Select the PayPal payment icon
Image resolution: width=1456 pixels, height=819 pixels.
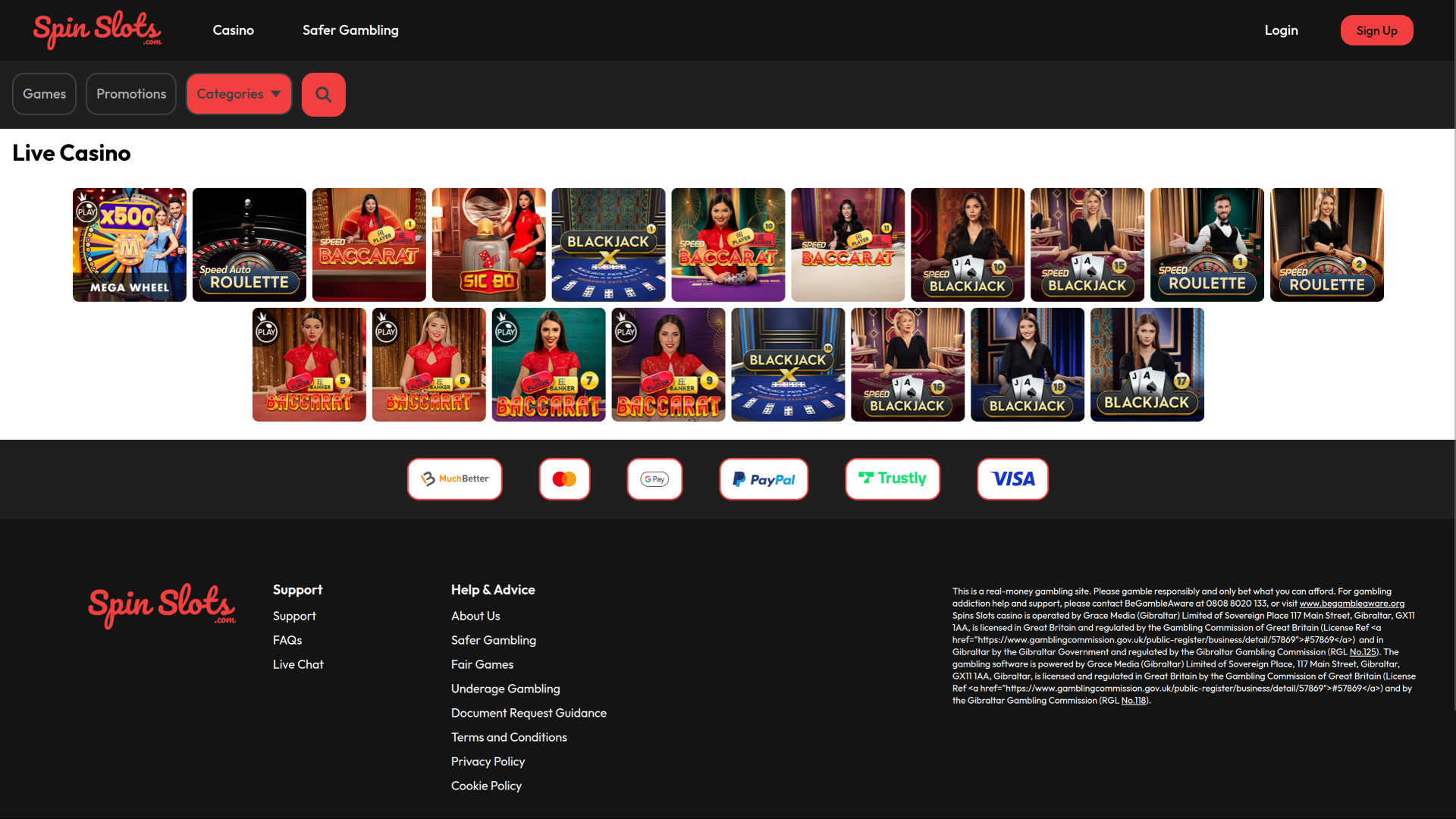pos(764,479)
